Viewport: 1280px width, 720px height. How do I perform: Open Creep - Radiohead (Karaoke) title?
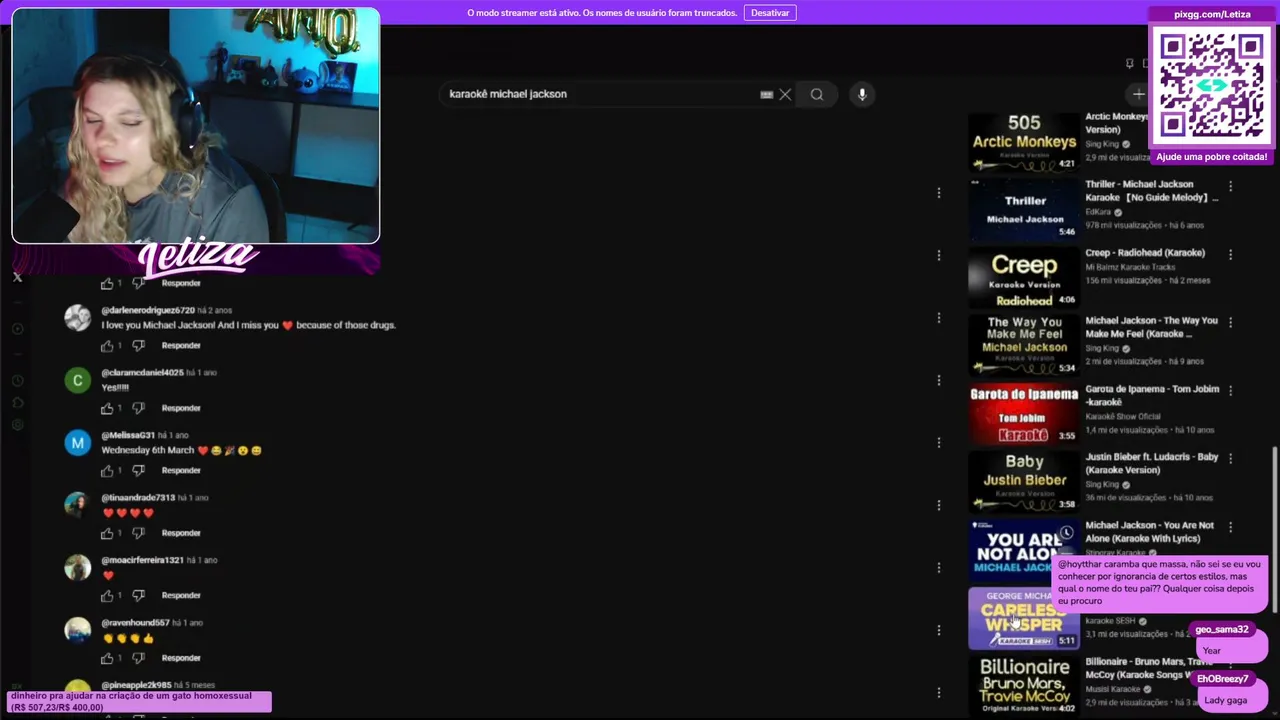point(1145,253)
